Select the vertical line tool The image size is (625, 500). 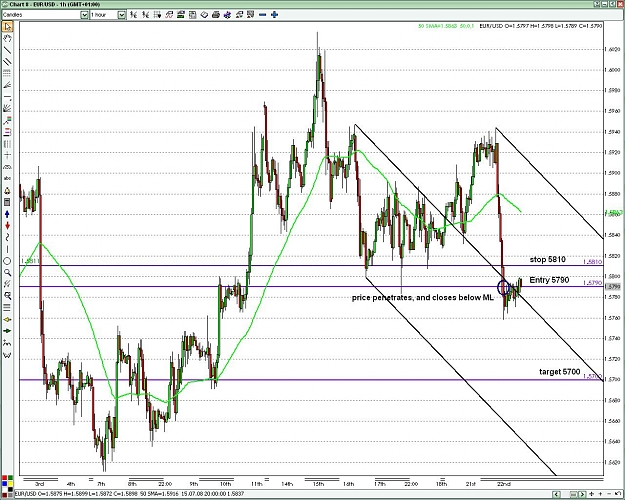(x=7, y=249)
